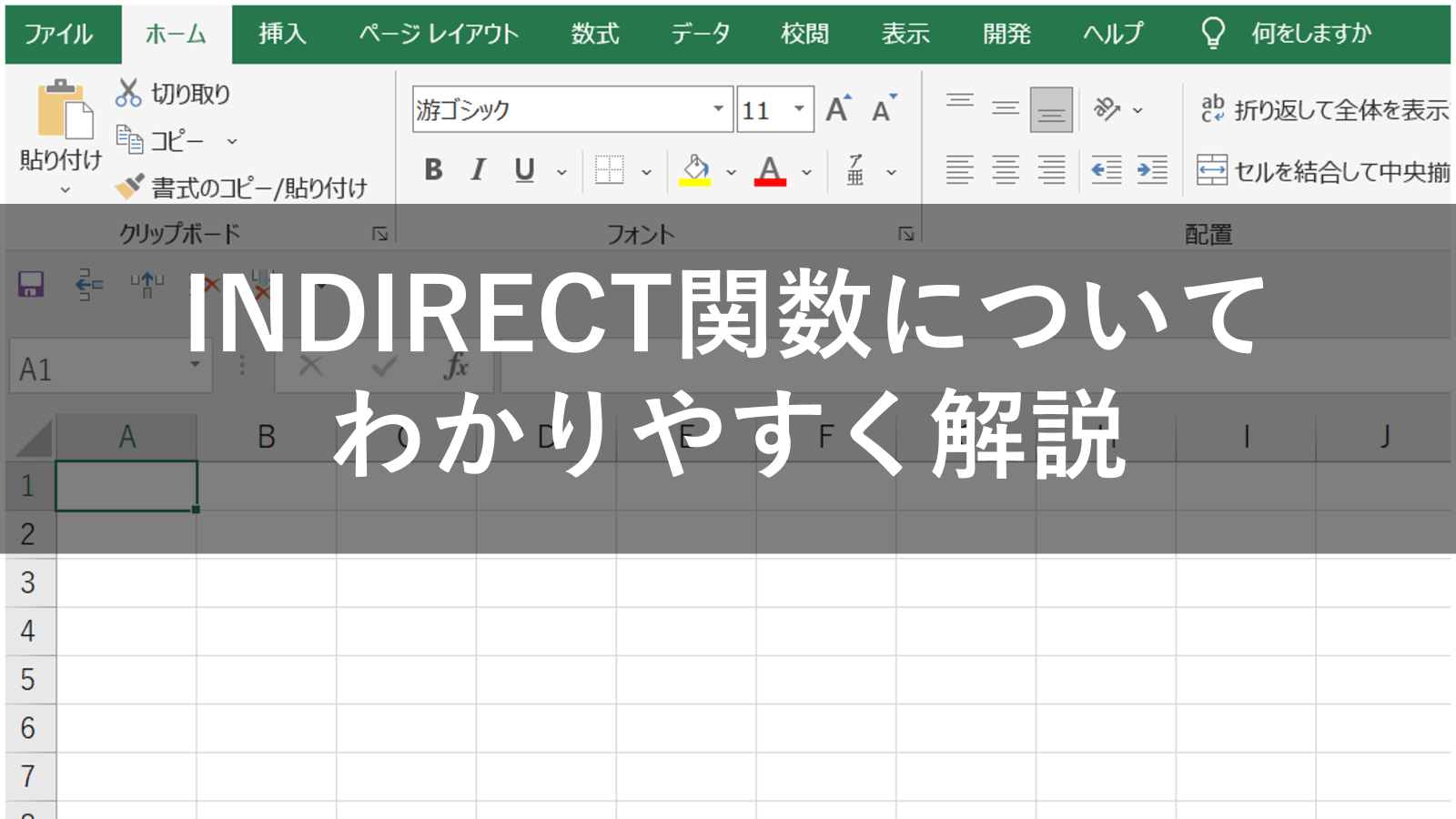Apply the red font color A
The image size is (1456, 819).
pos(770,170)
